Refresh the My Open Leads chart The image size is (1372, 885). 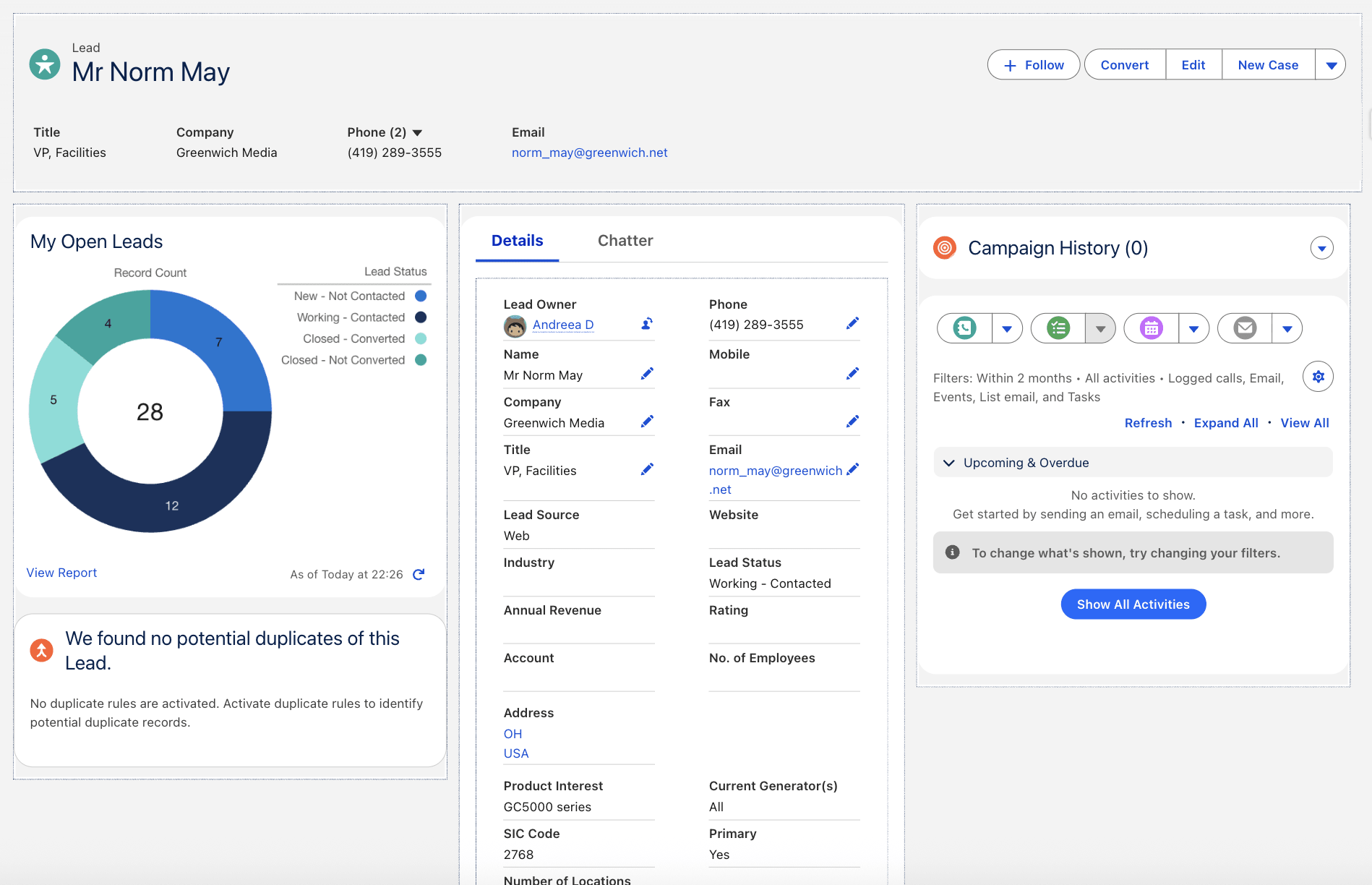(419, 574)
